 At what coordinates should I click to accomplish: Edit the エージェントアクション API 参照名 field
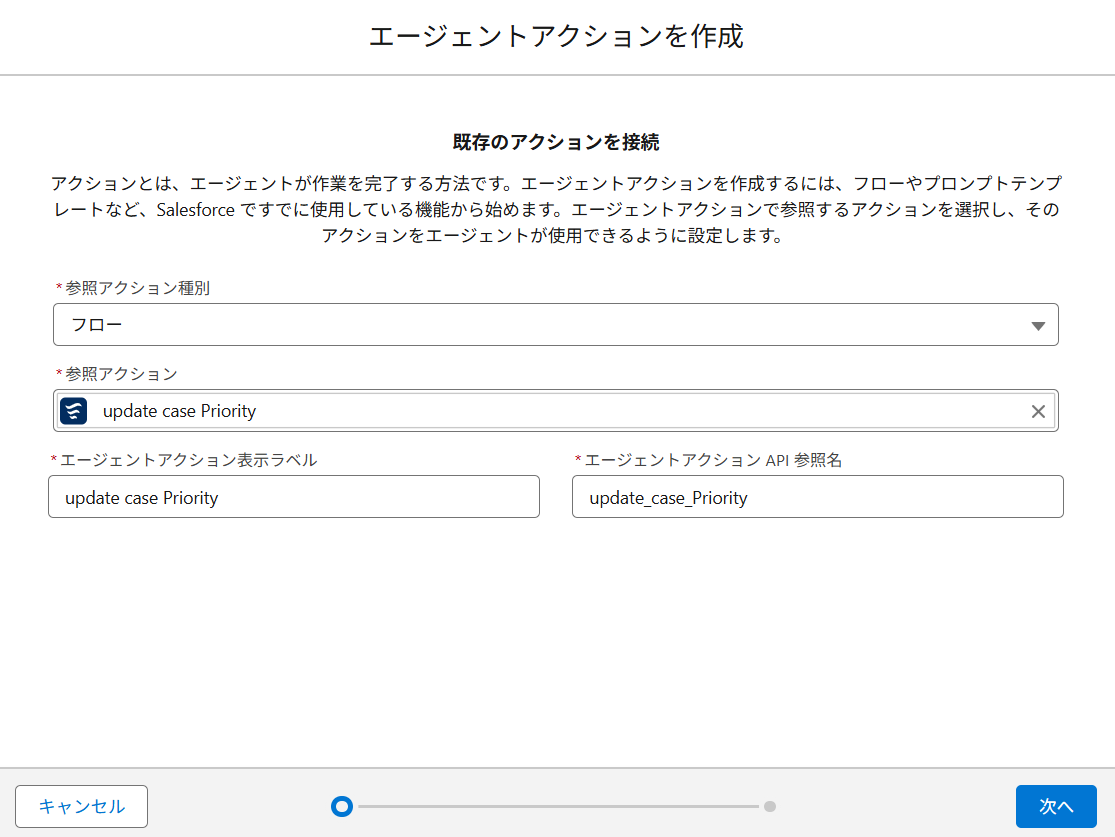click(x=818, y=497)
